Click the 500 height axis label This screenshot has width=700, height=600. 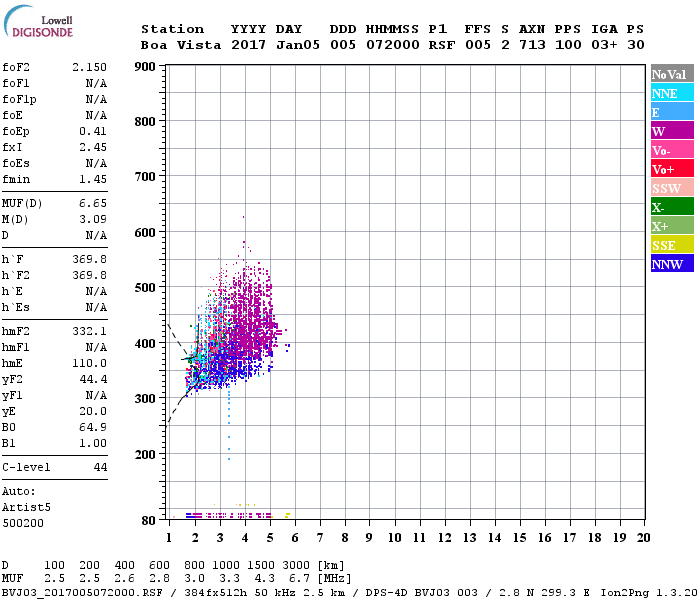(145, 288)
